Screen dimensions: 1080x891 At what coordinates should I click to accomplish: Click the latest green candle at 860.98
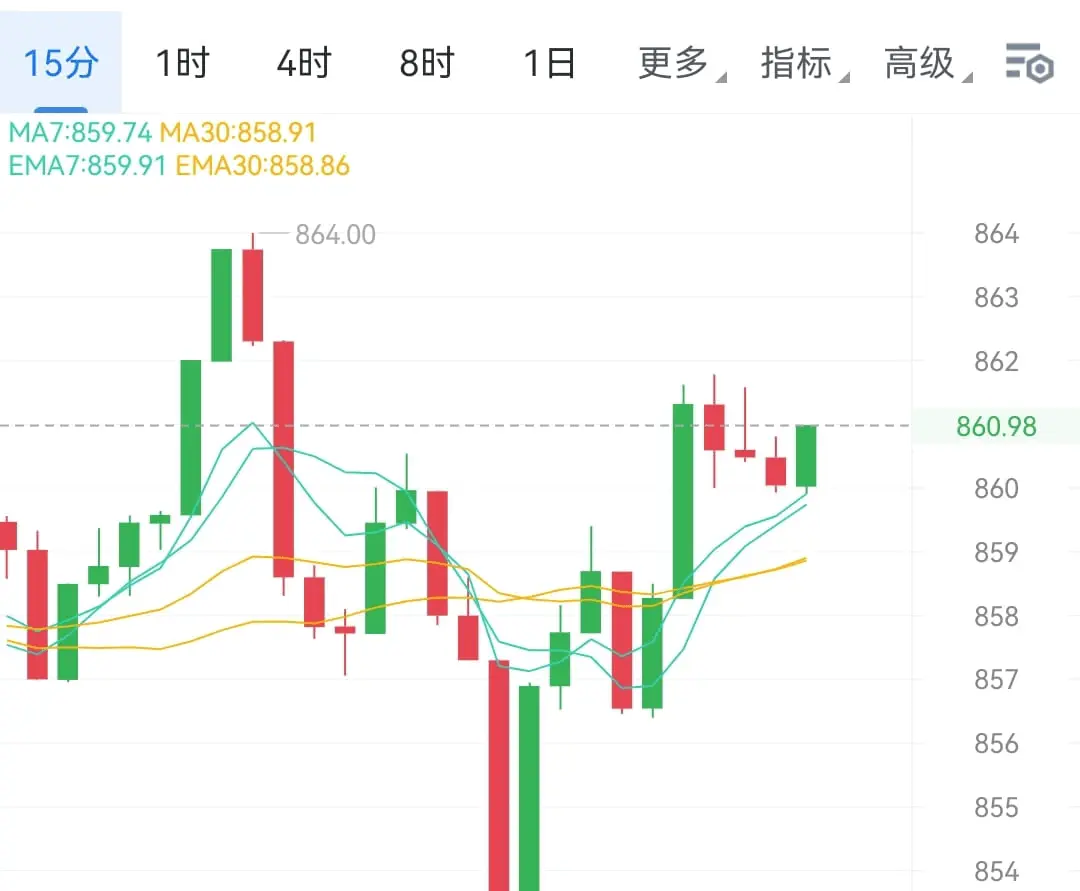coord(806,456)
